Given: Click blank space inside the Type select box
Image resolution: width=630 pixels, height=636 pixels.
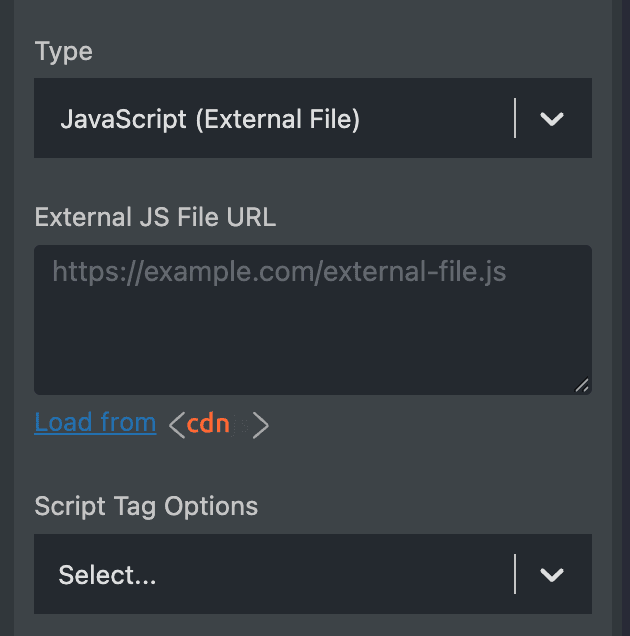Looking at the screenshot, I should pos(436,118).
